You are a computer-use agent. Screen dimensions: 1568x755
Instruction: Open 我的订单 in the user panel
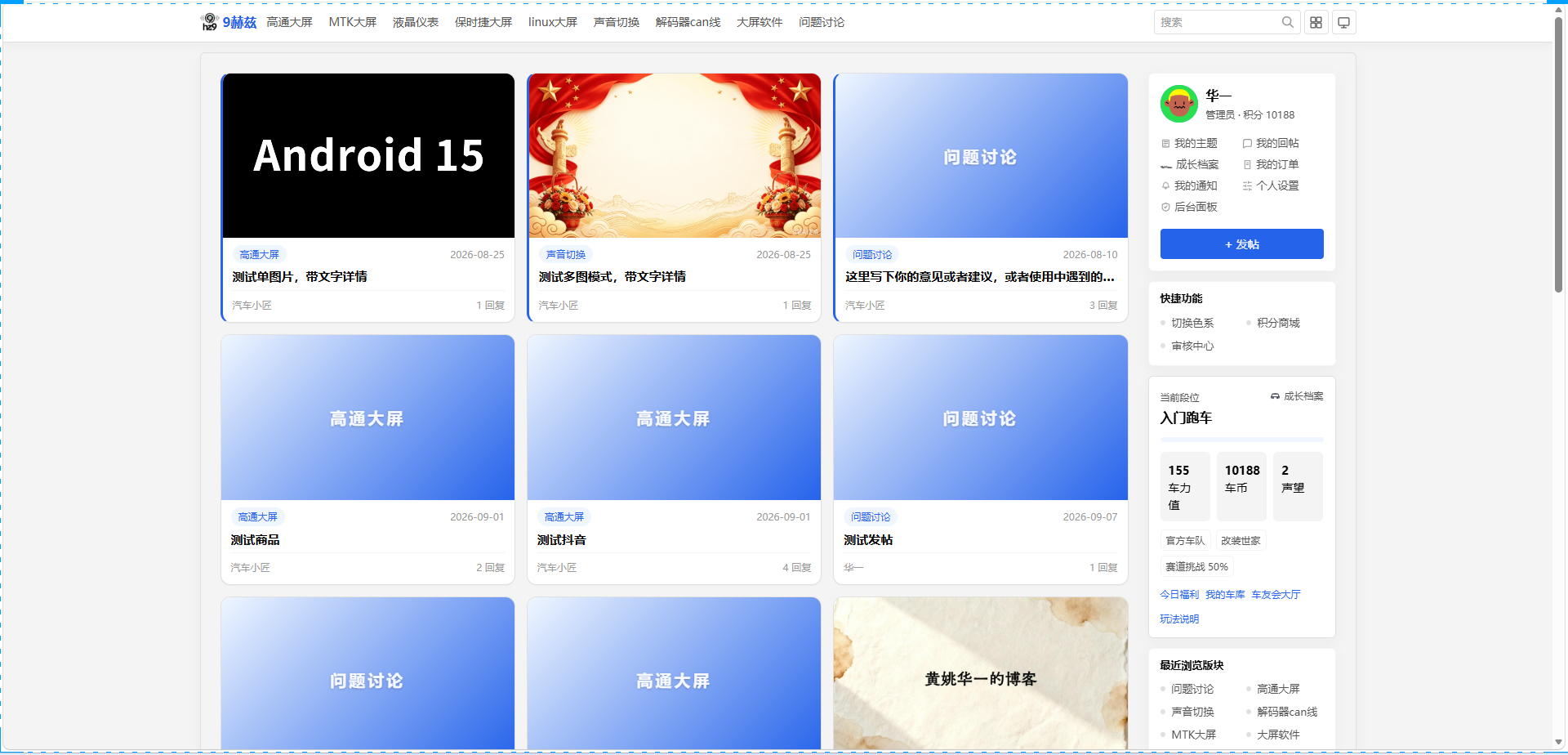point(1271,164)
